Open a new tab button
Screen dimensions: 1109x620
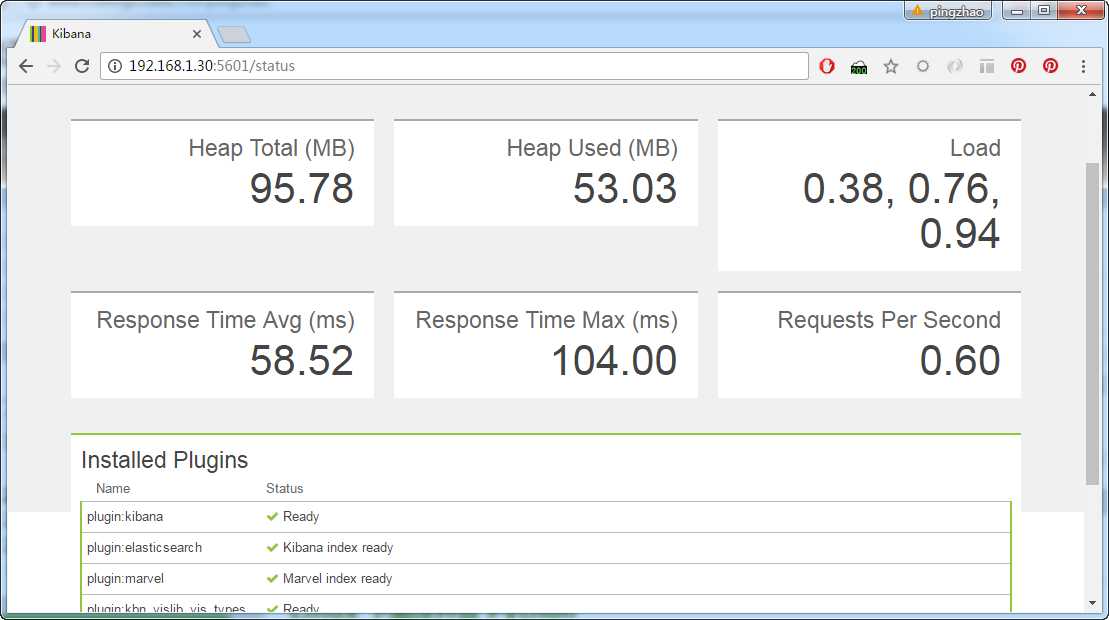[233, 34]
